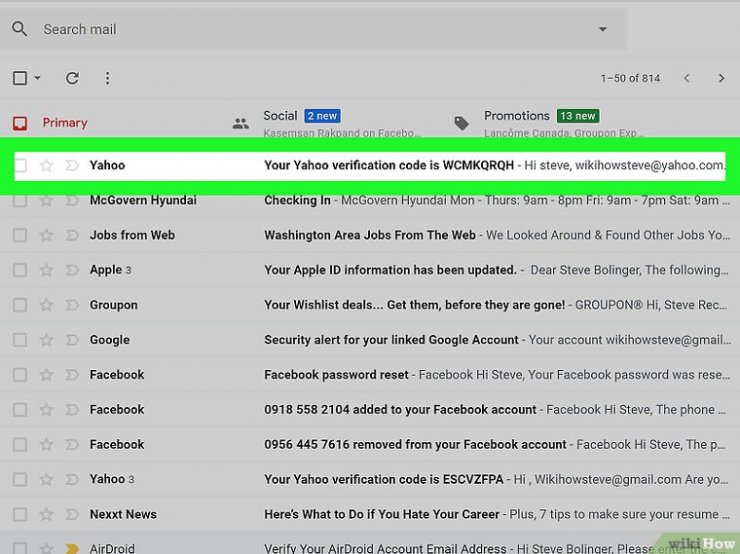Screen dimensions: 740x554
Task: Select Facebook password reset email checkbox
Action: [x=20, y=375]
